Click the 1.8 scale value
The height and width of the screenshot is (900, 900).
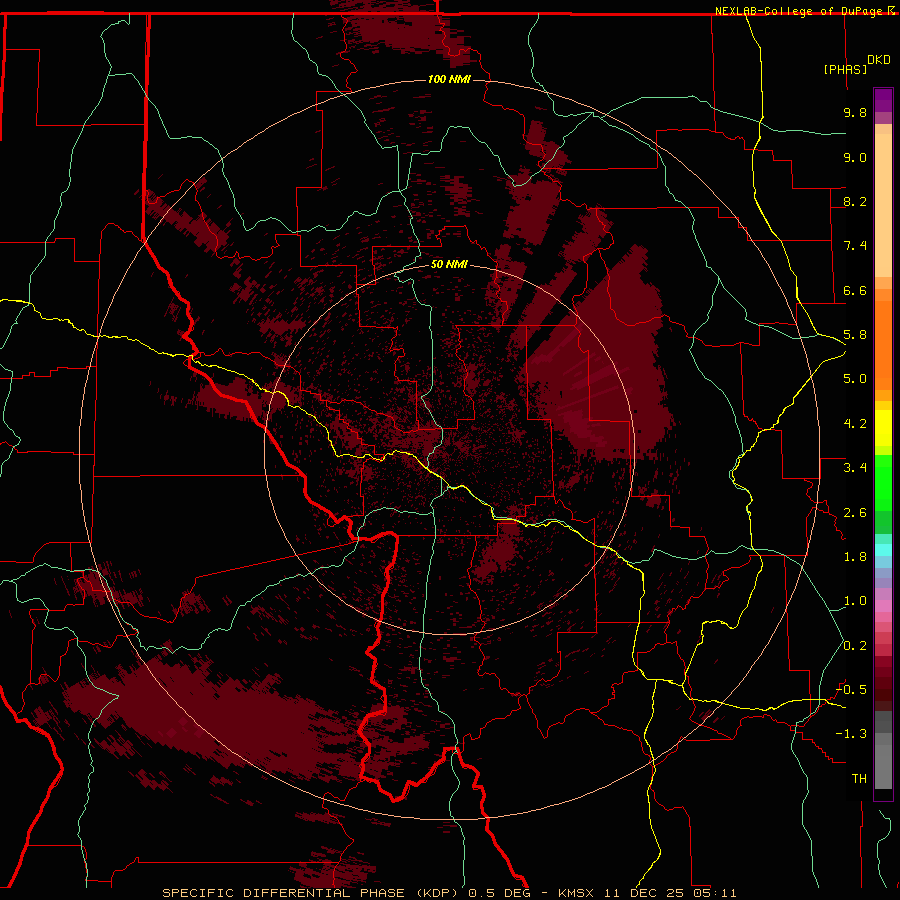click(x=855, y=557)
